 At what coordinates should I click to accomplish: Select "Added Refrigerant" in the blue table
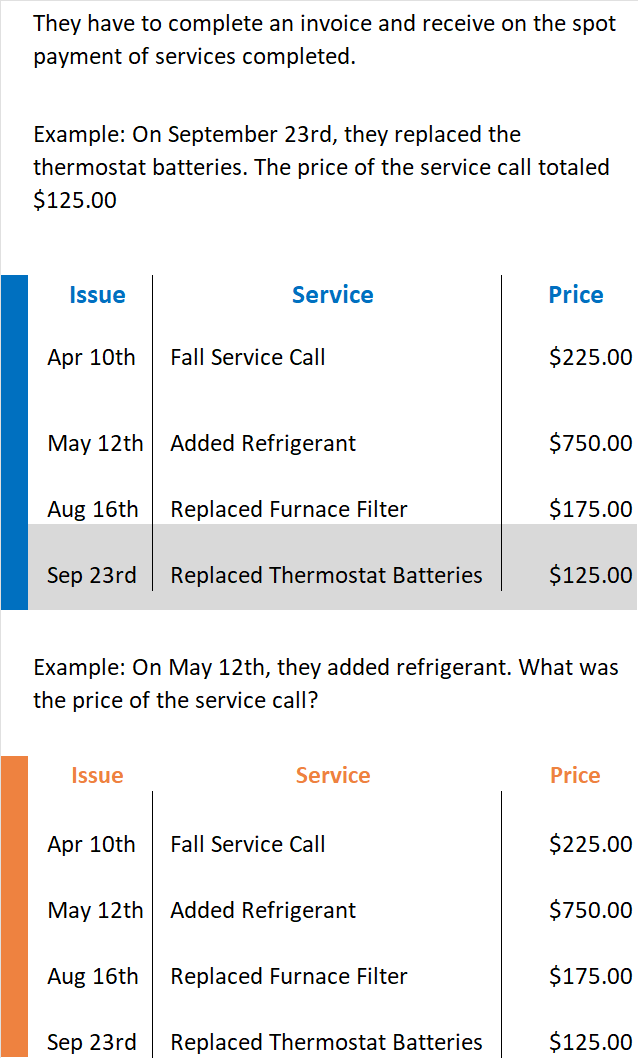tap(263, 443)
